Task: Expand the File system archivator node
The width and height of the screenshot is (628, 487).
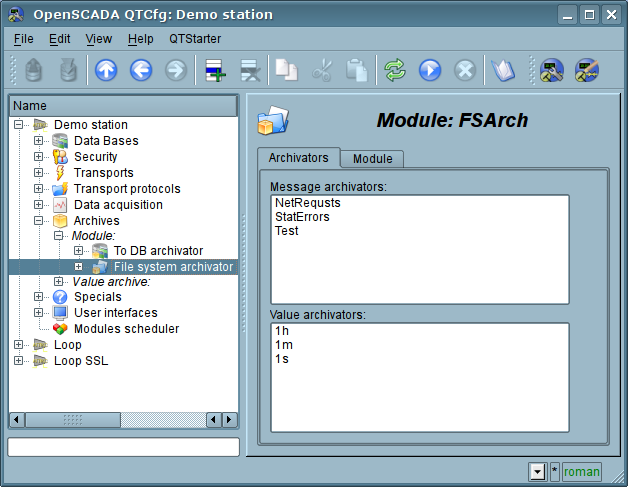Action: tap(78, 267)
